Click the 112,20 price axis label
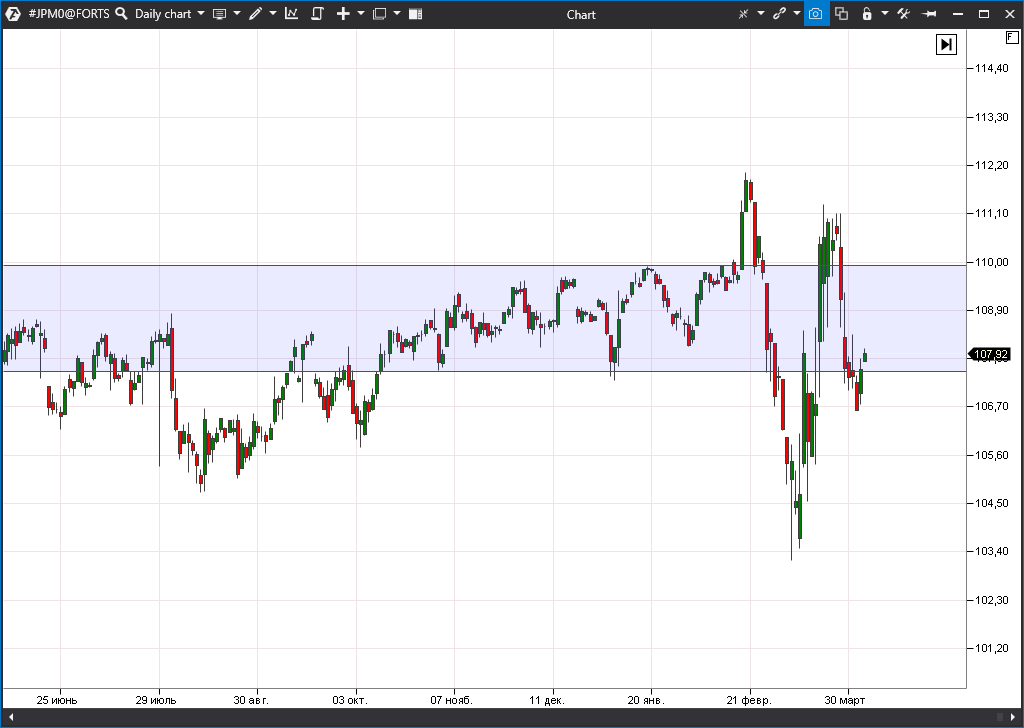The height and width of the screenshot is (728, 1024). coord(991,166)
